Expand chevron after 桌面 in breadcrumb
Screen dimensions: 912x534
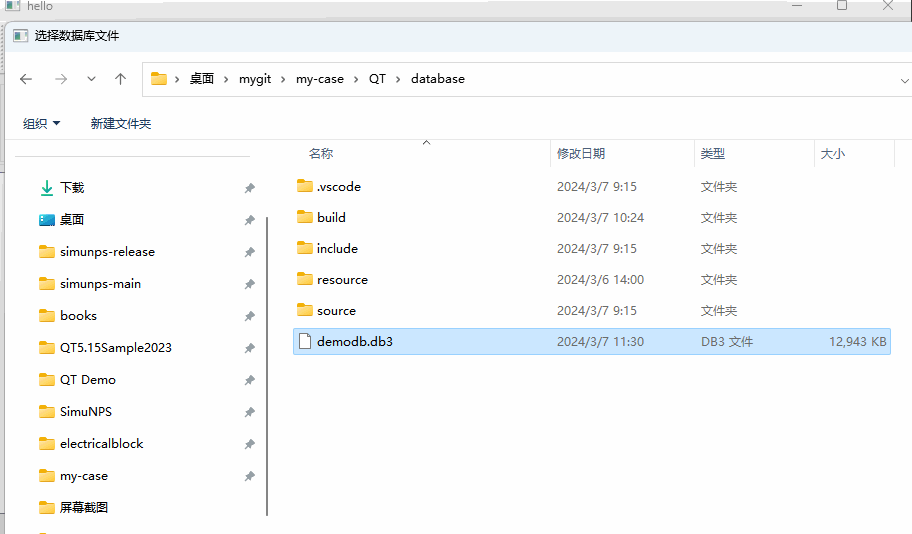tap(226, 79)
